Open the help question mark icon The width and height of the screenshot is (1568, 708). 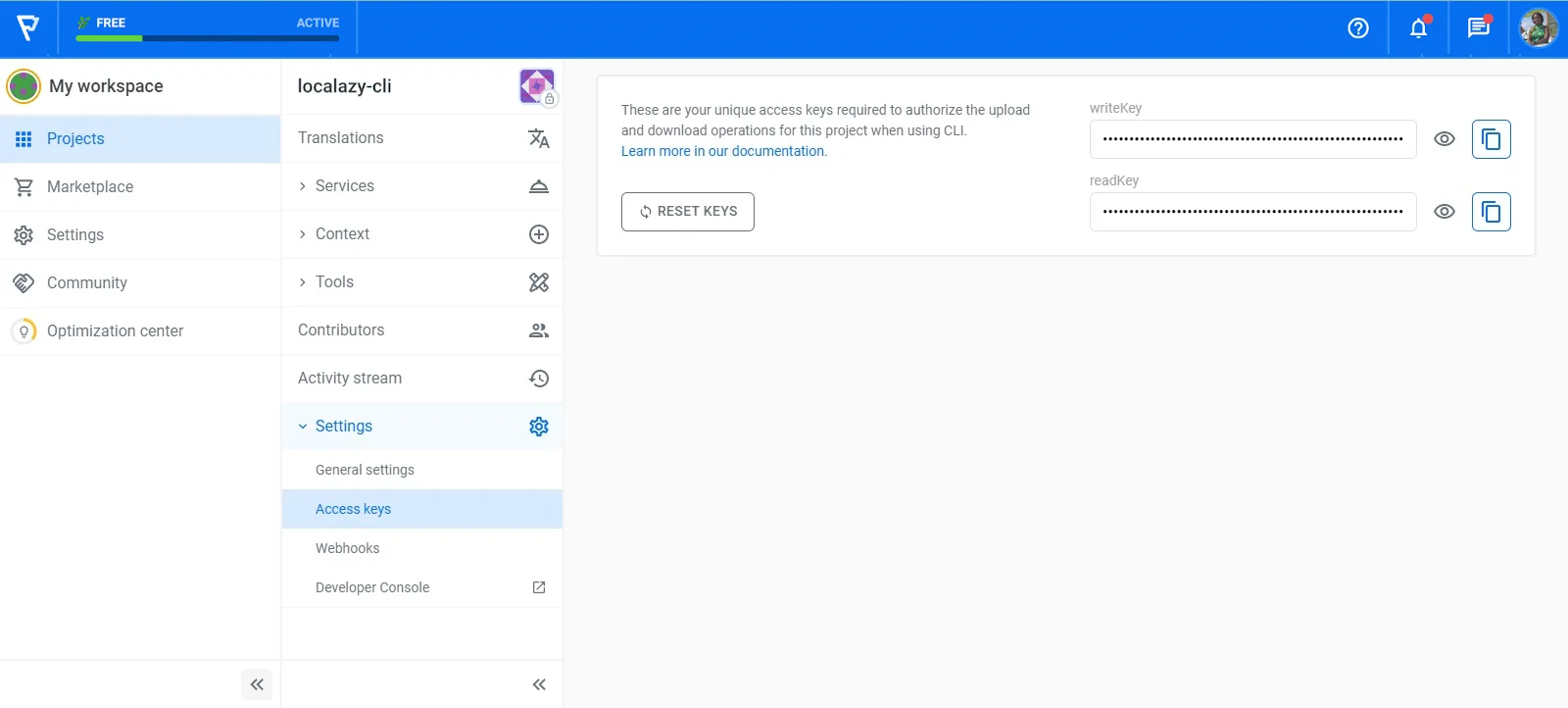1357,28
